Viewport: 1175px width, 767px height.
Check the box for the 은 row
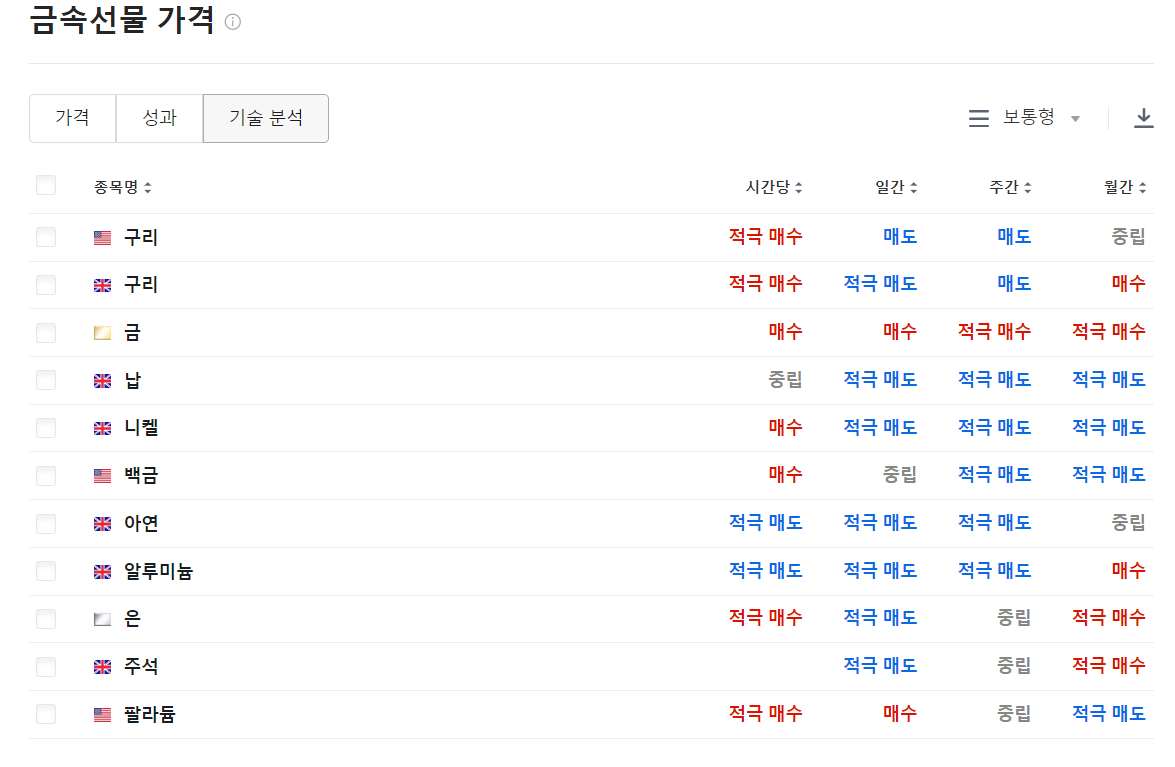pyautogui.click(x=46, y=619)
